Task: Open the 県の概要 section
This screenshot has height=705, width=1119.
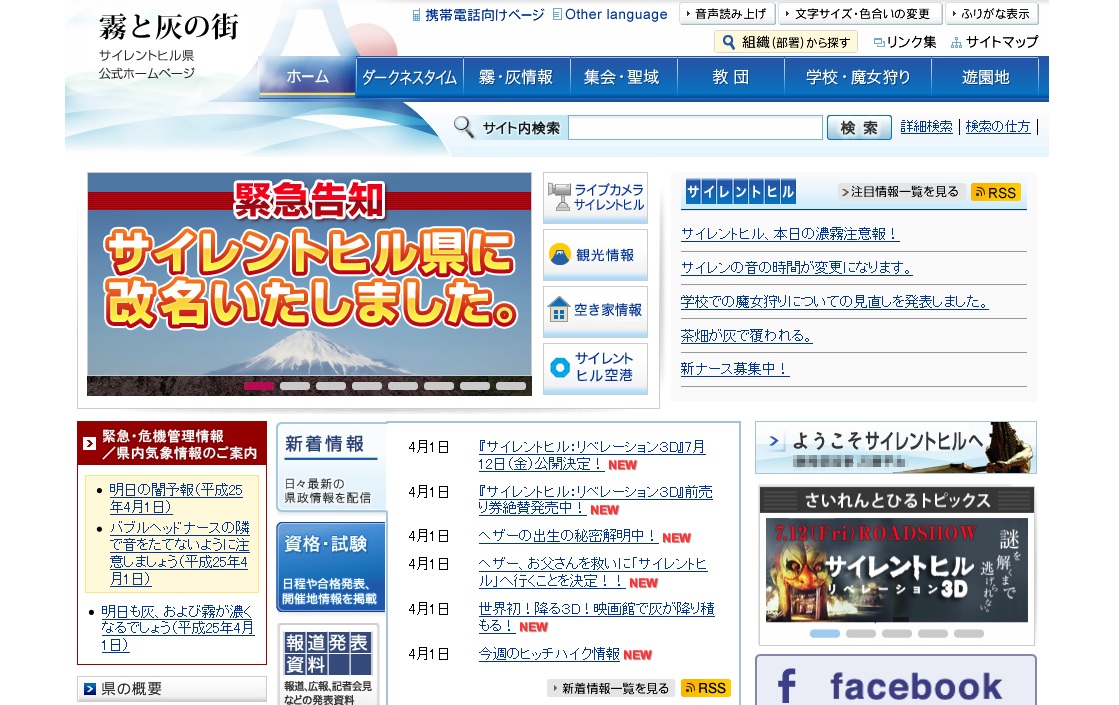Action: [172, 689]
